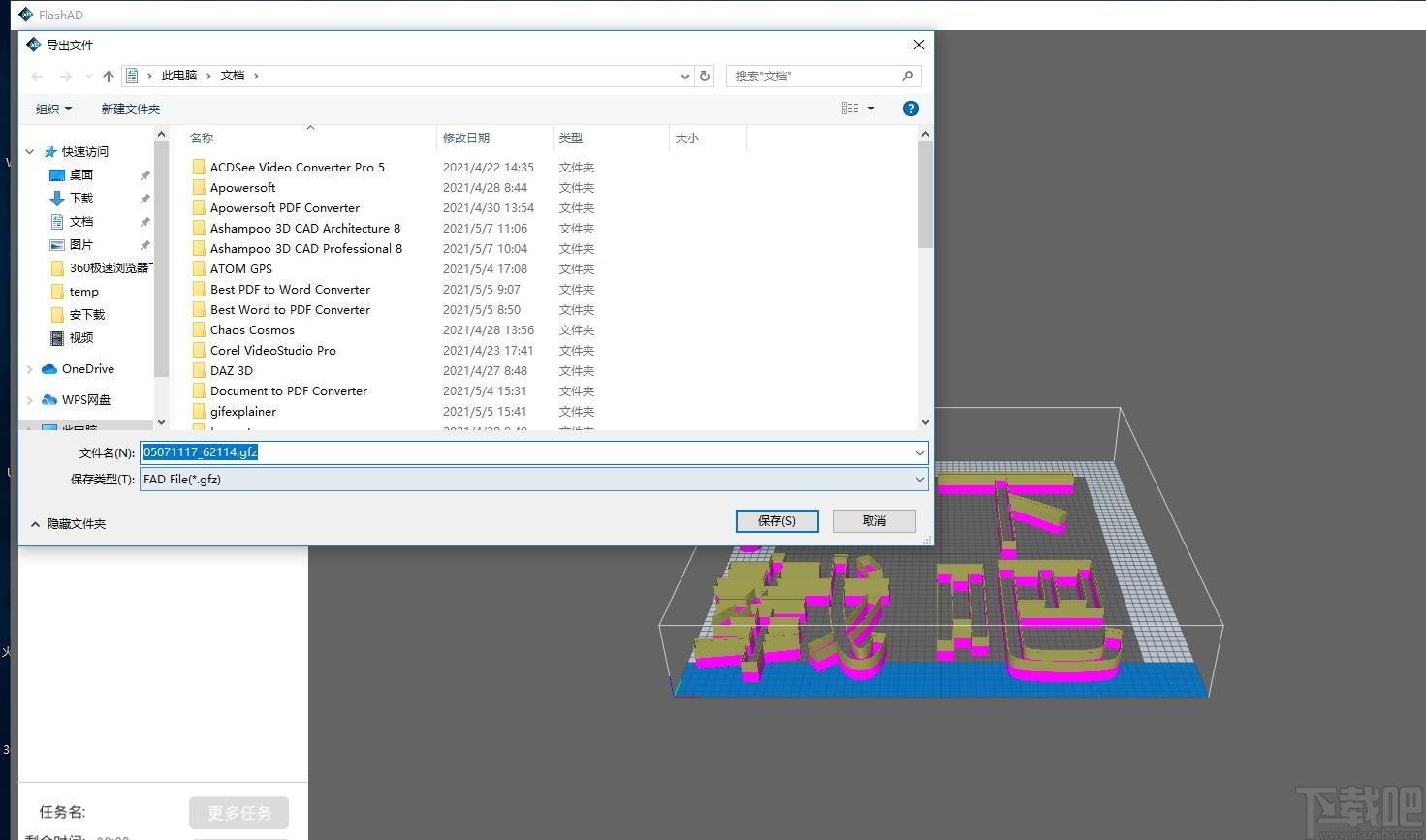Open the WPS网盘 cloud location
Image resolution: width=1426 pixels, height=840 pixels.
coord(86,400)
